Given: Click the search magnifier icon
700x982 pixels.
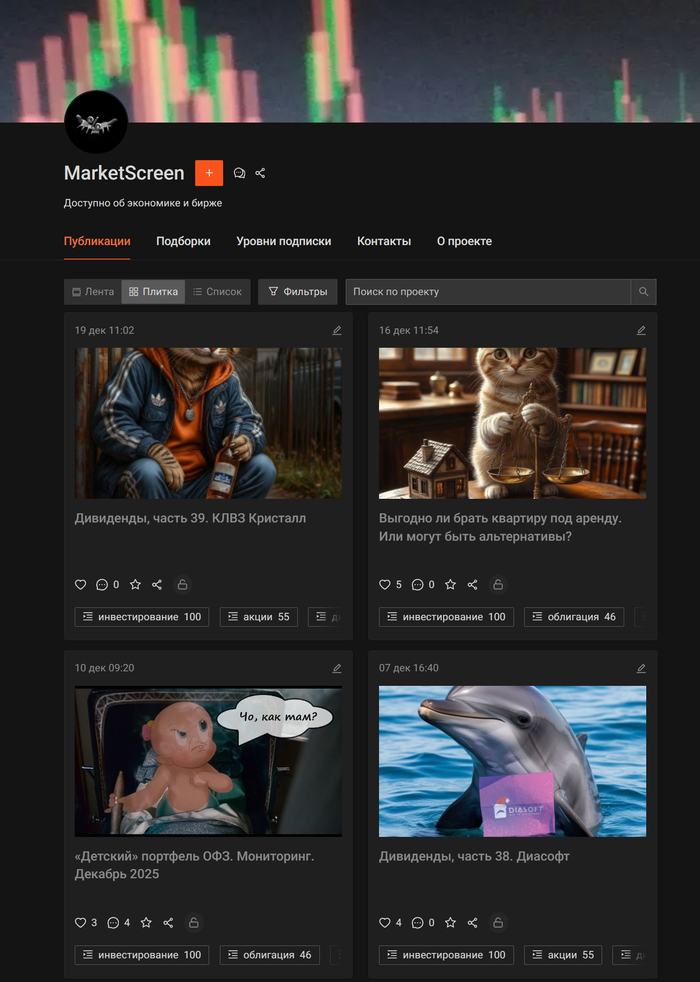Looking at the screenshot, I should [x=644, y=292].
